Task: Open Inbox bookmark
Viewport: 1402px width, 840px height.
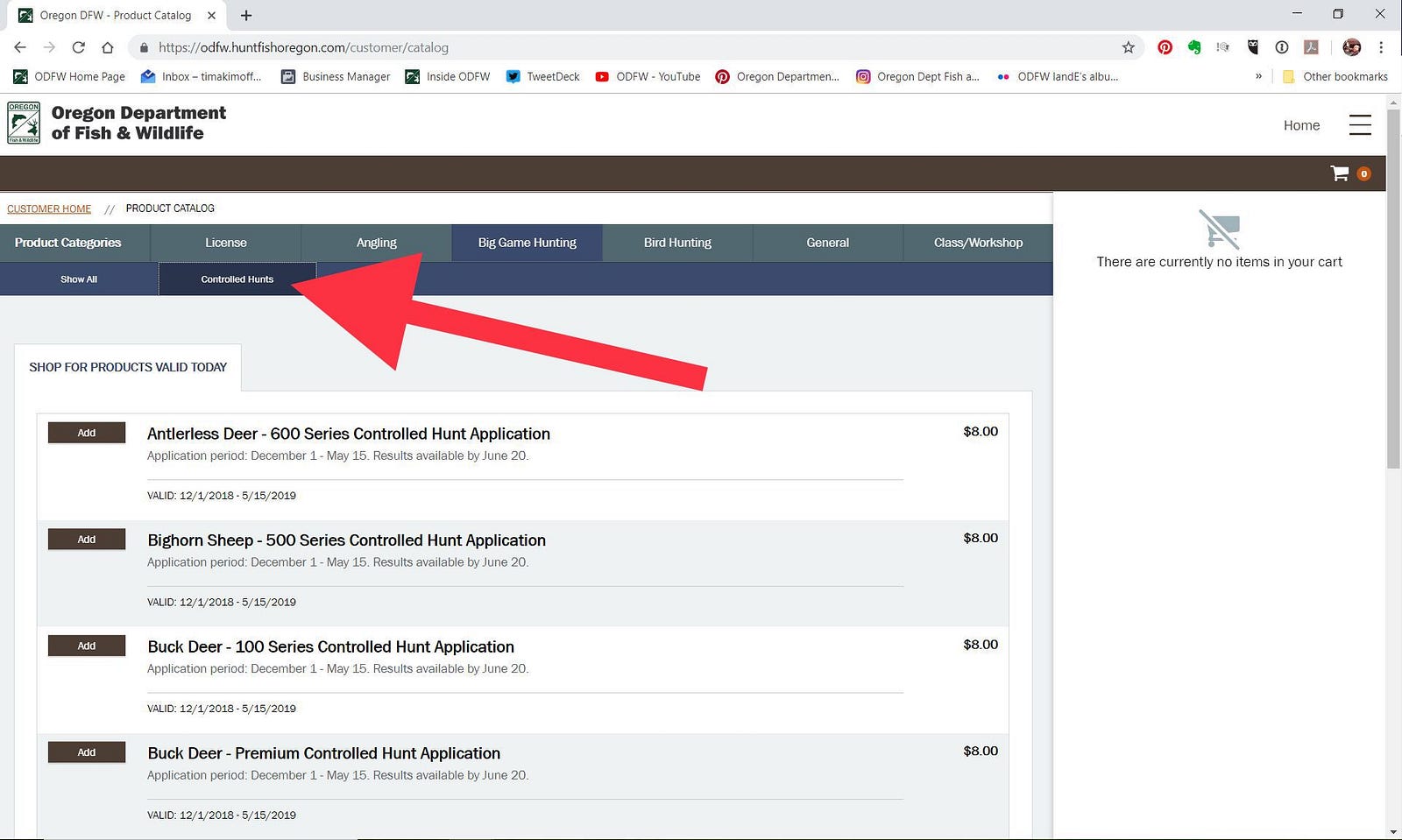Action: click(x=201, y=76)
